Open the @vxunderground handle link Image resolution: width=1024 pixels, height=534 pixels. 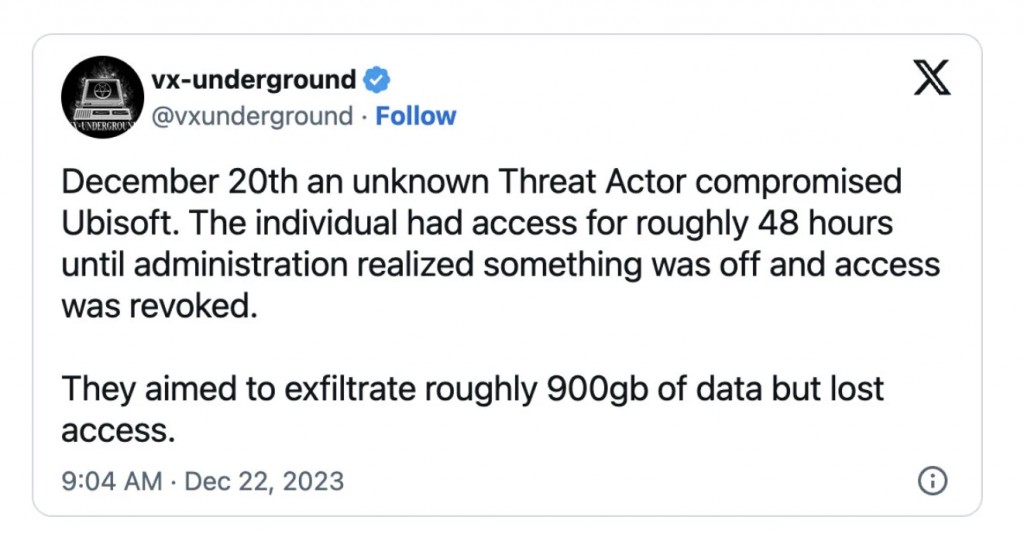point(252,117)
